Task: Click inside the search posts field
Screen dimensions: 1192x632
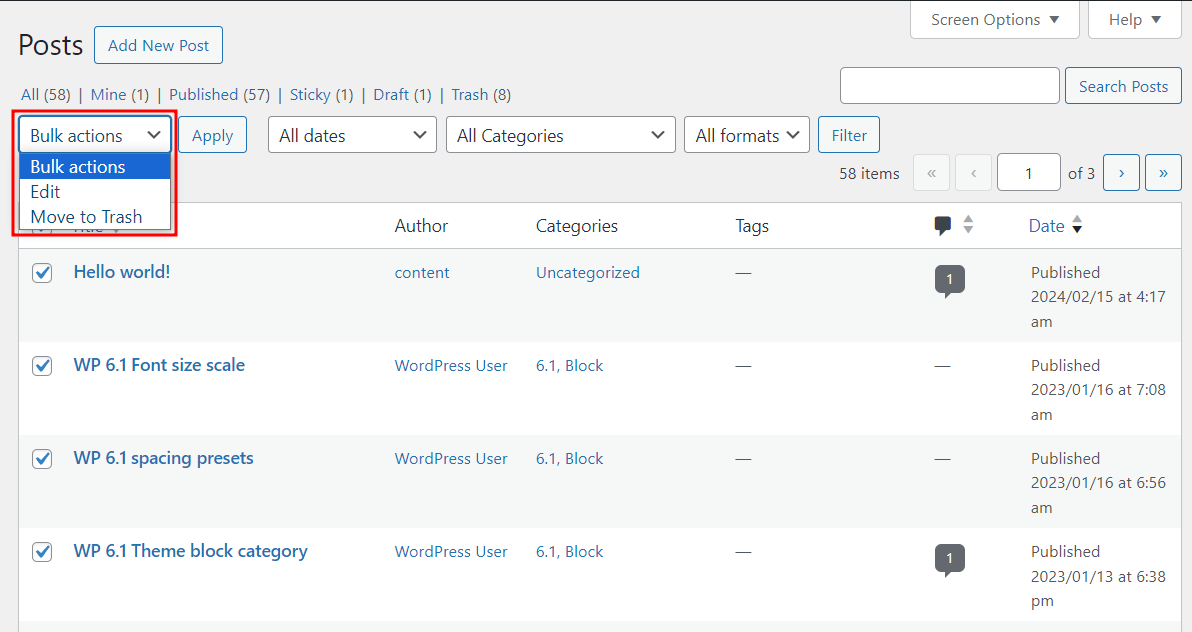Action: point(948,85)
